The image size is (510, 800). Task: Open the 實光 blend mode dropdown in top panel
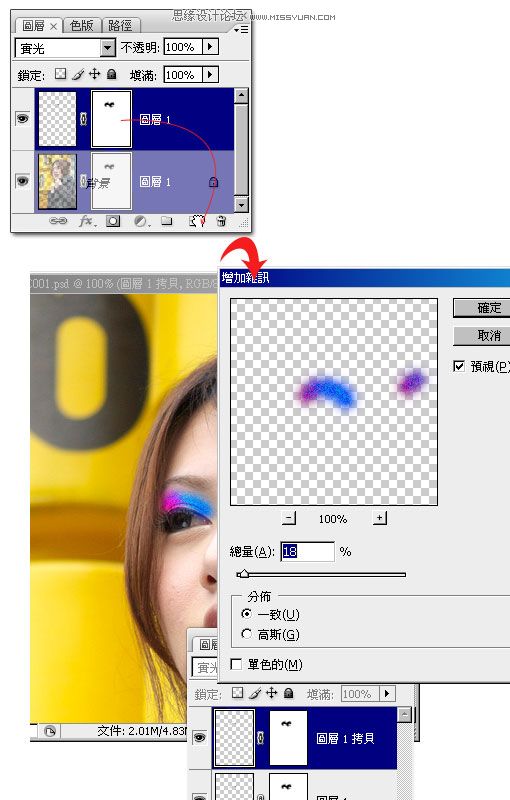click(107, 48)
